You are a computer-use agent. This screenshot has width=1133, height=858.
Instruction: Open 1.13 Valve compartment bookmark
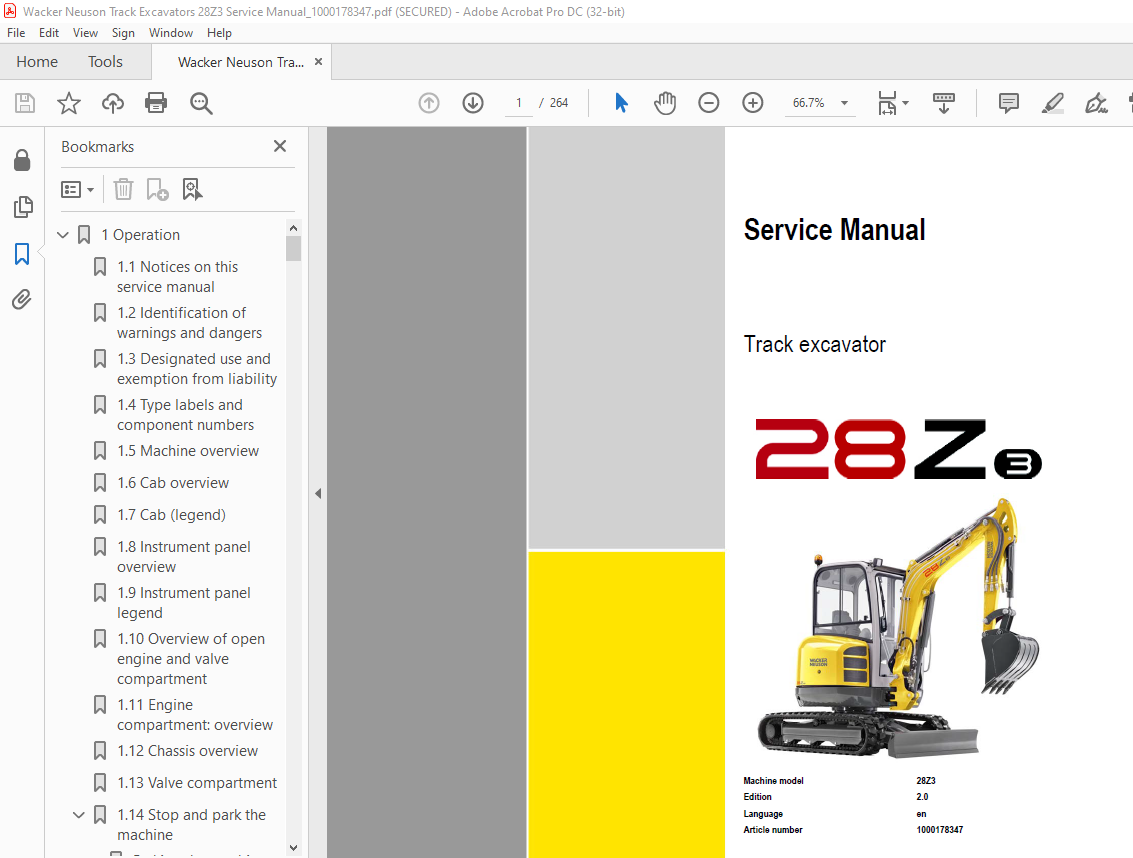click(x=197, y=783)
